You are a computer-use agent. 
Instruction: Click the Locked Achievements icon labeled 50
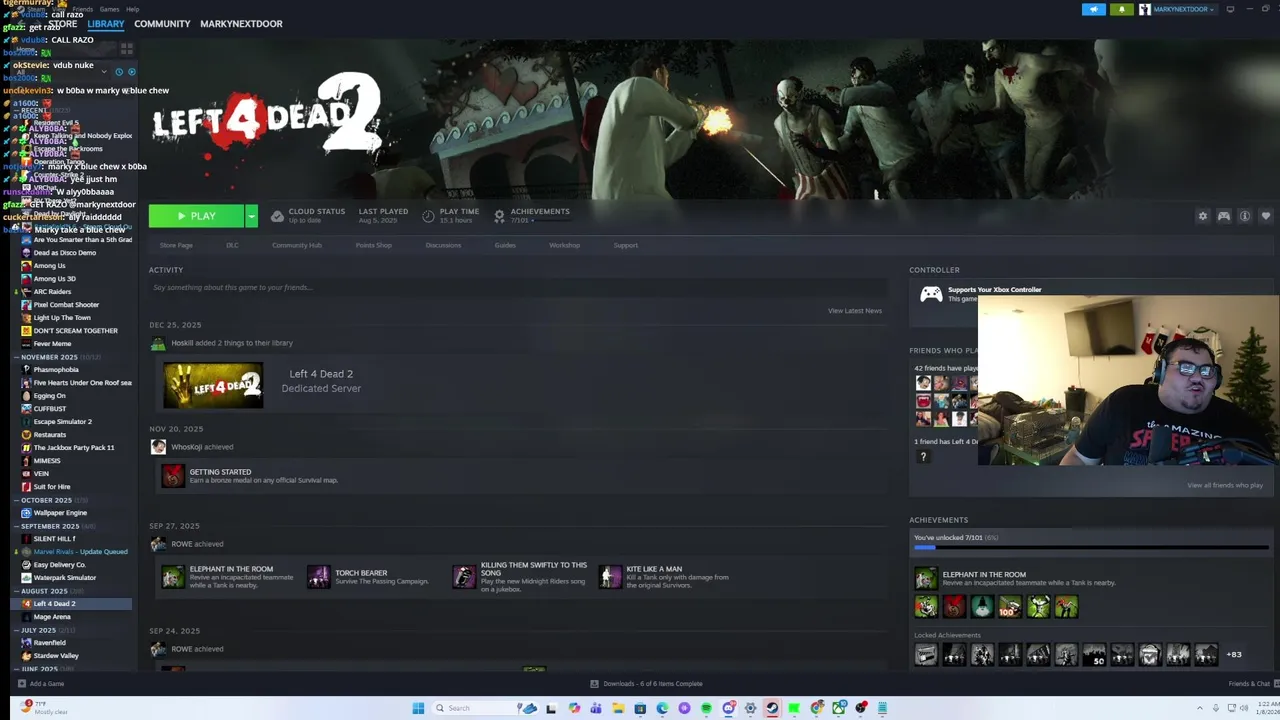pyautogui.click(x=1094, y=655)
